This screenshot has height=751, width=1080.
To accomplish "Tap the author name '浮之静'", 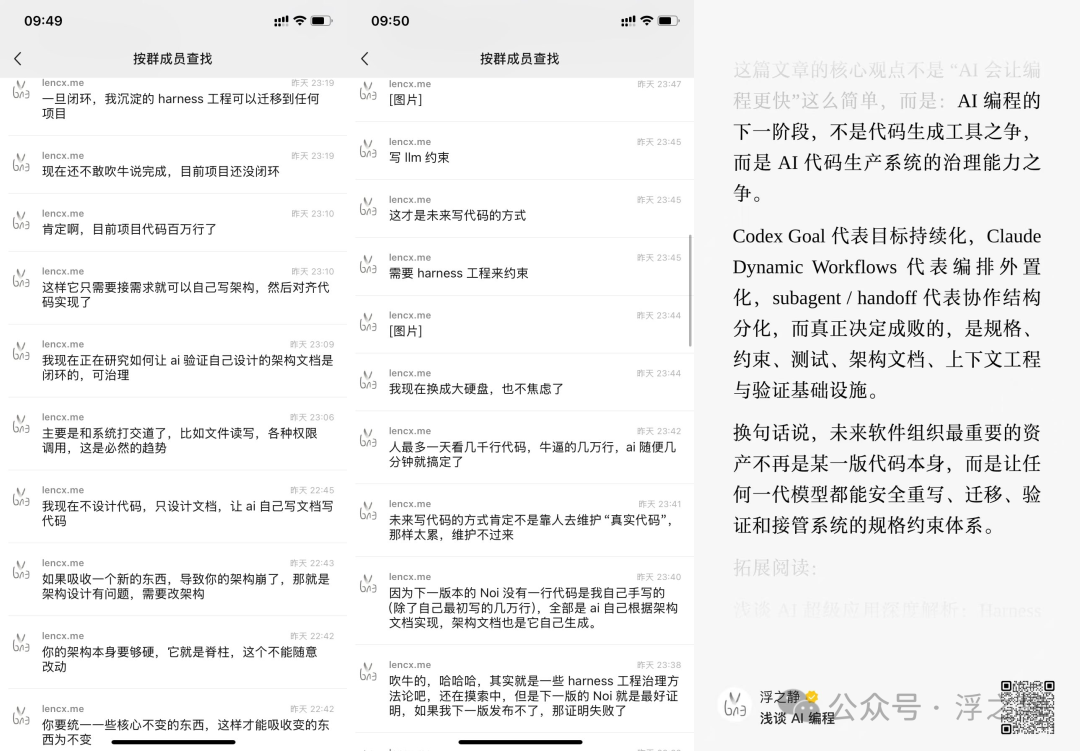I will (x=780, y=697).
